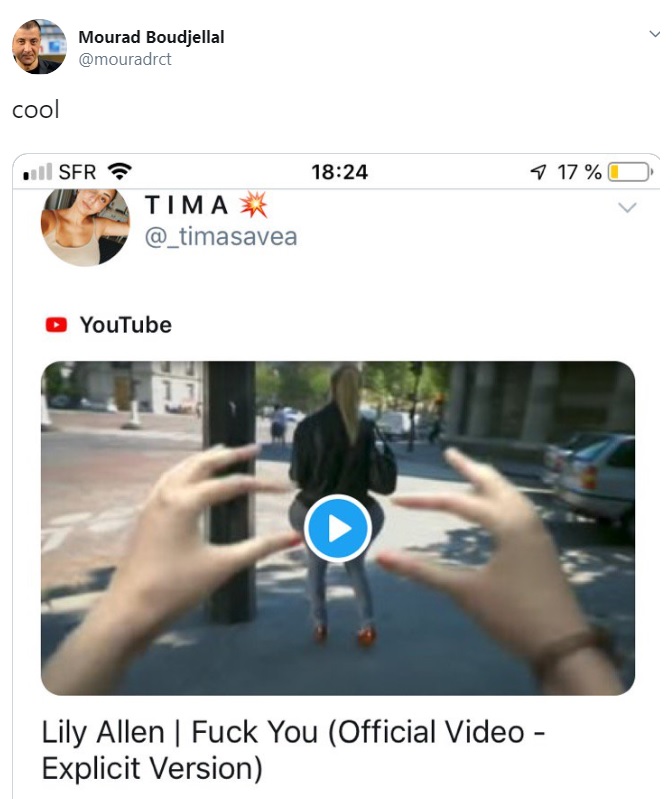Tap the Wi-Fi status icon
Image resolution: width=672 pixels, height=799 pixels.
click(x=120, y=171)
